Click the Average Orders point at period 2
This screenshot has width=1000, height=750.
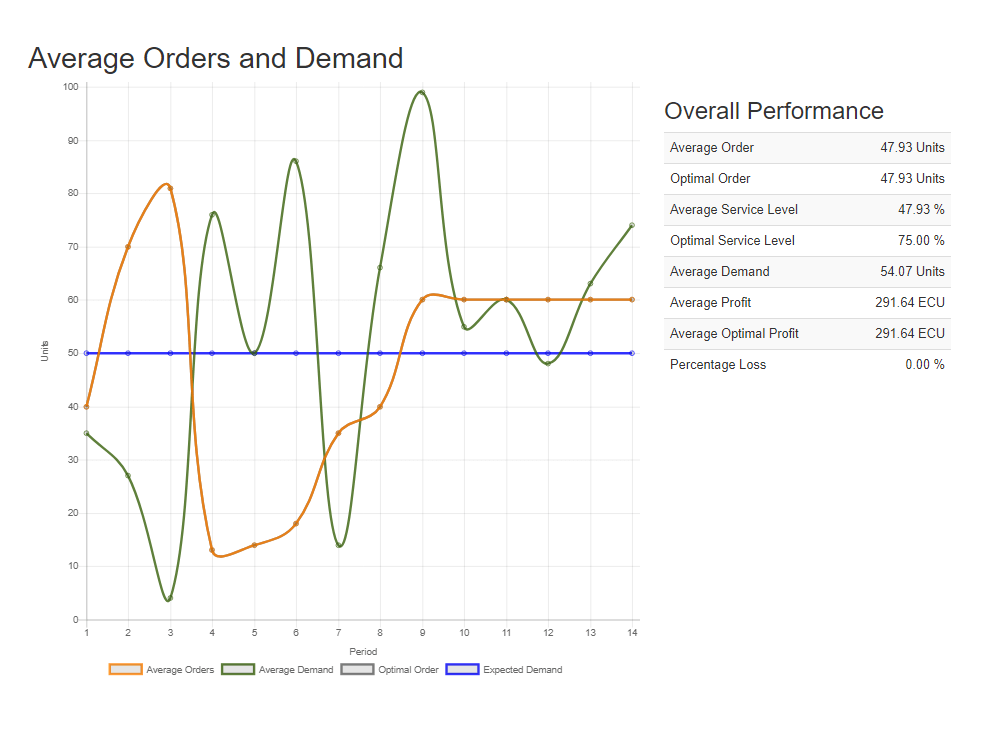(x=128, y=247)
